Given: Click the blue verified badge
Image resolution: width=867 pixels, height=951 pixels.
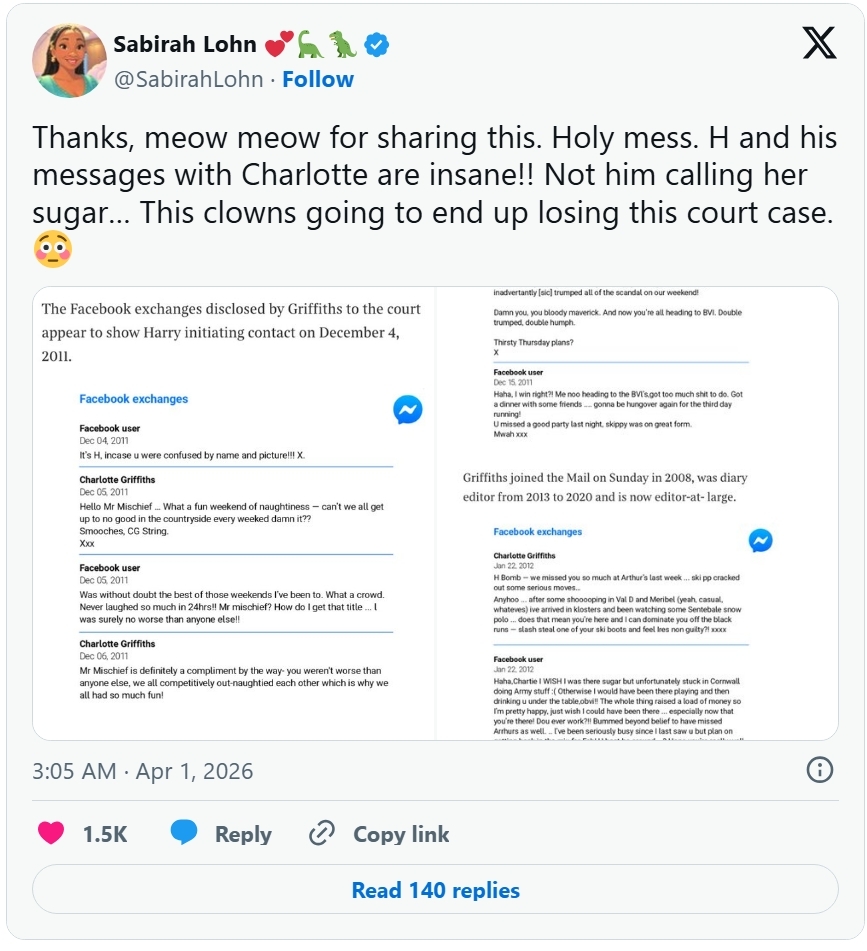Looking at the screenshot, I should coord(376,45).
